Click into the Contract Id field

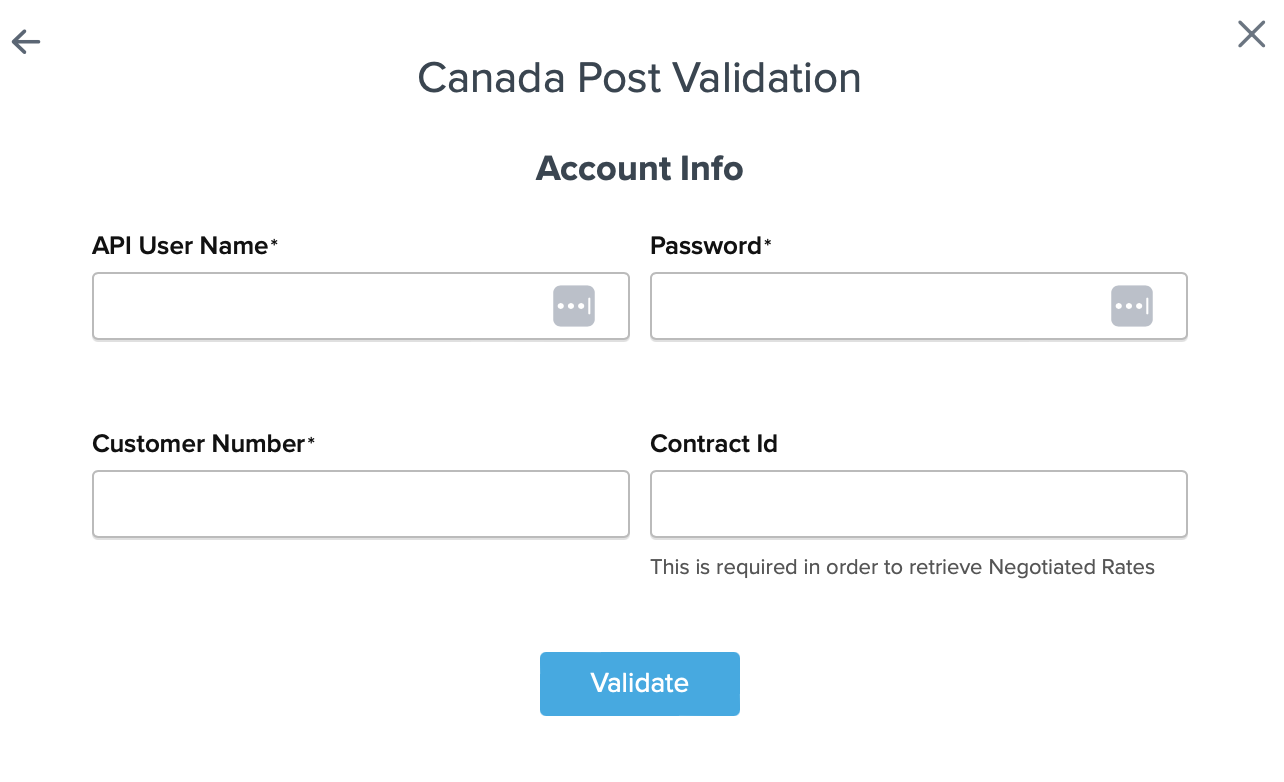(918, 504)
